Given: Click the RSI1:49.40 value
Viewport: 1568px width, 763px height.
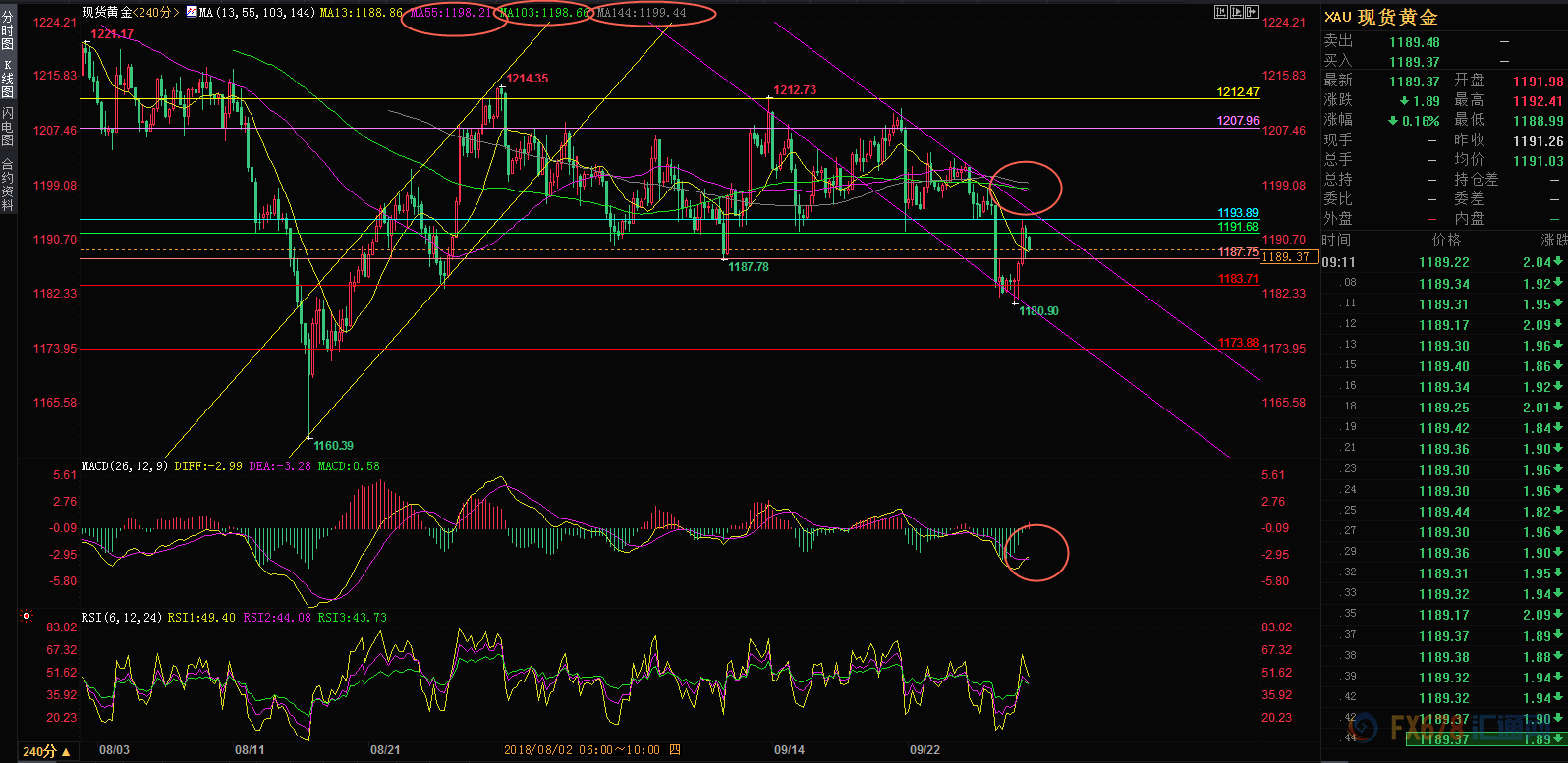Looking at the screenshot, I should (x=201, y=618).
